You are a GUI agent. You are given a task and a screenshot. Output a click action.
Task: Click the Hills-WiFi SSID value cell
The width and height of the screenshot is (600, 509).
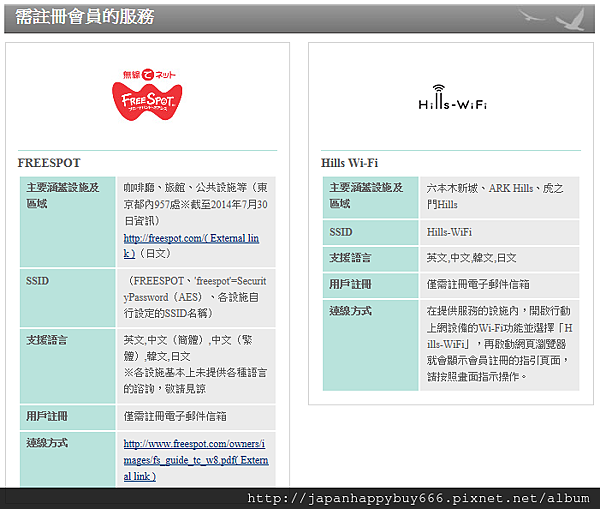point(499,232)
